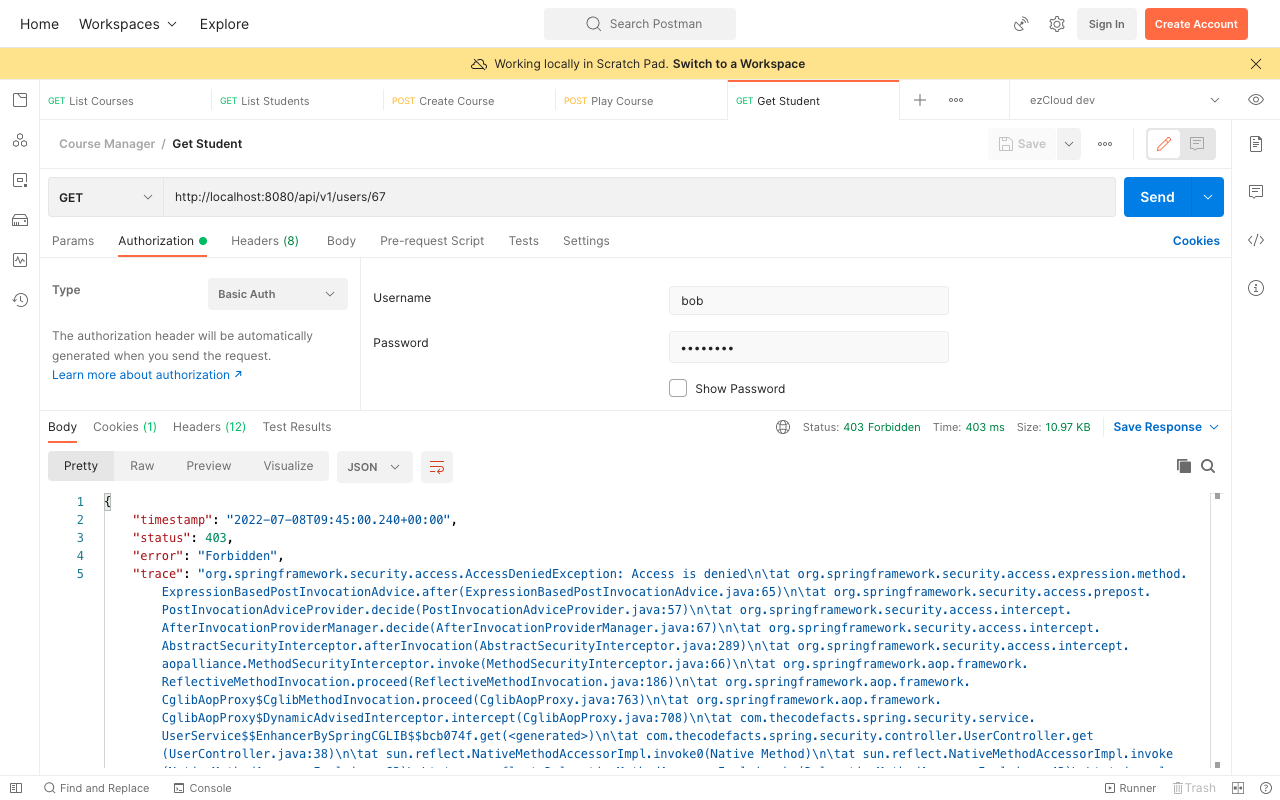Switch to comment mode icon
Image resolution: width=1280 pixels, height=800 pixels.
(1197, 144)
